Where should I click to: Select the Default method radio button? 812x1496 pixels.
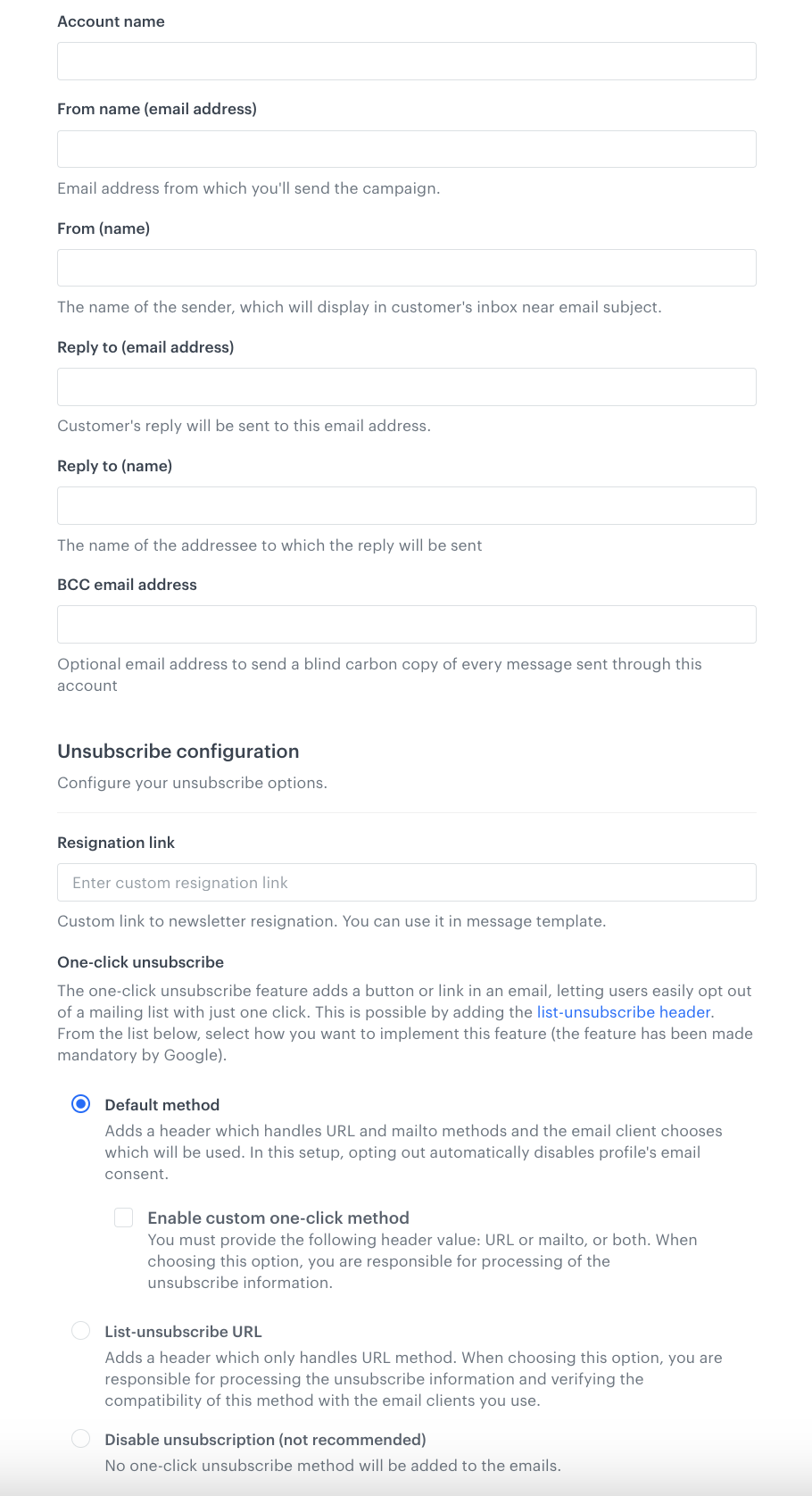pos(80,1104)
